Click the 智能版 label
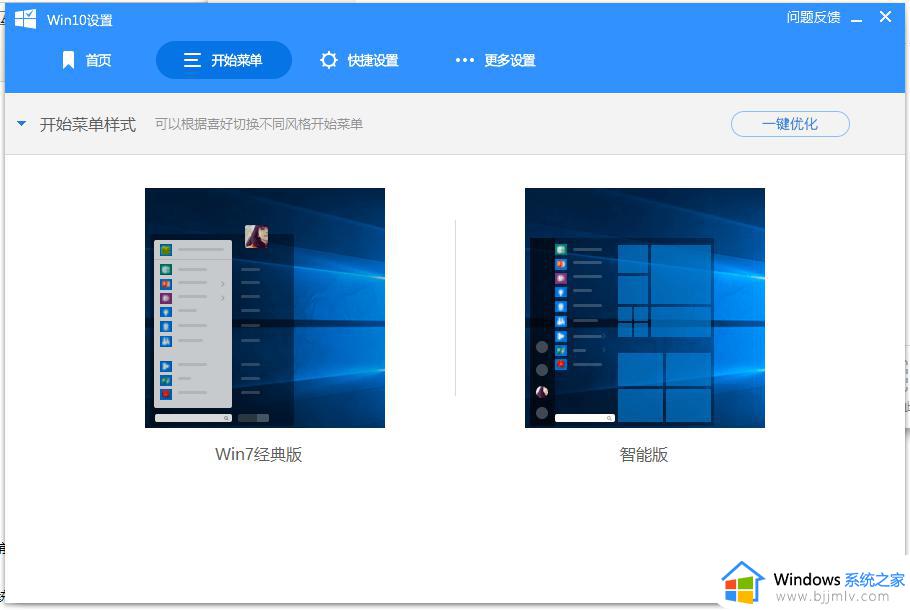This screenshot has width=910, height=610. pos(644,454)
